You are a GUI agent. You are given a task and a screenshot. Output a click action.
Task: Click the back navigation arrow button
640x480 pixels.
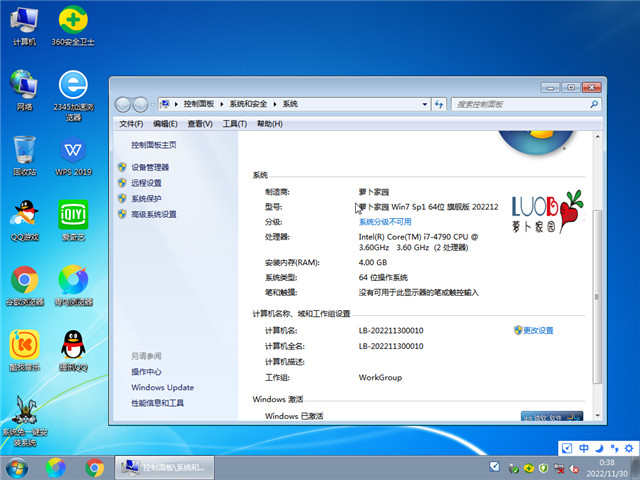124,104
